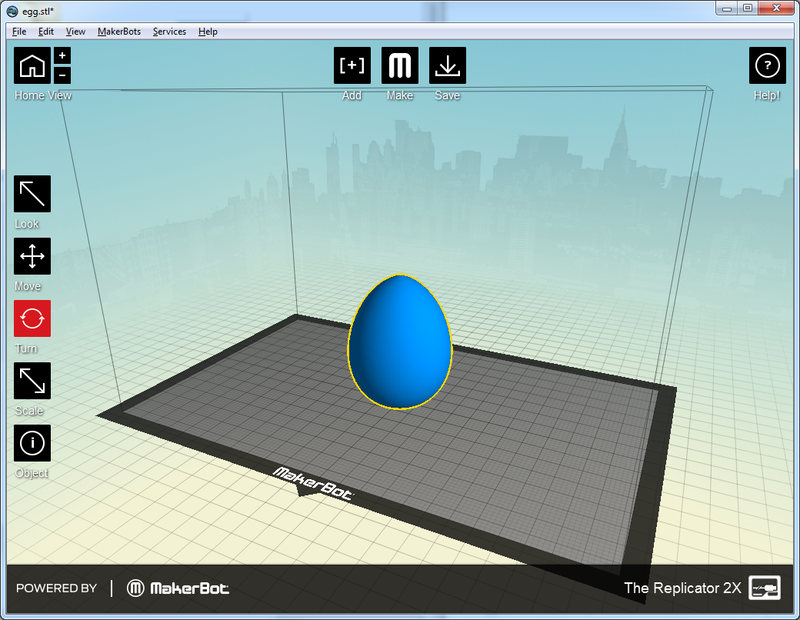
Task: Click the Replicator 2X text label
Action: coord(682,588)
